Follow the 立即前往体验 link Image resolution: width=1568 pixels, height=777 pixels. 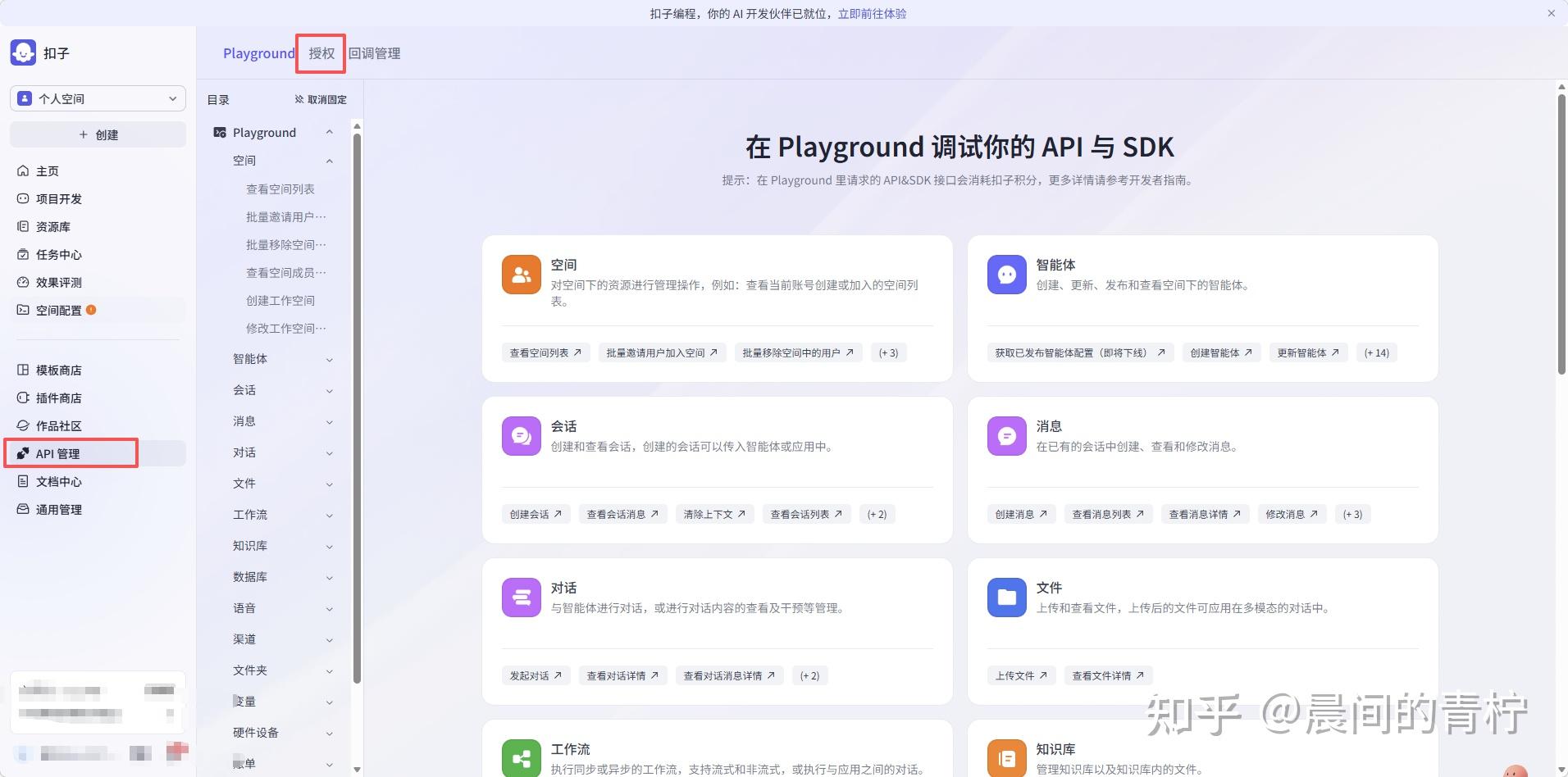point(872,14)
